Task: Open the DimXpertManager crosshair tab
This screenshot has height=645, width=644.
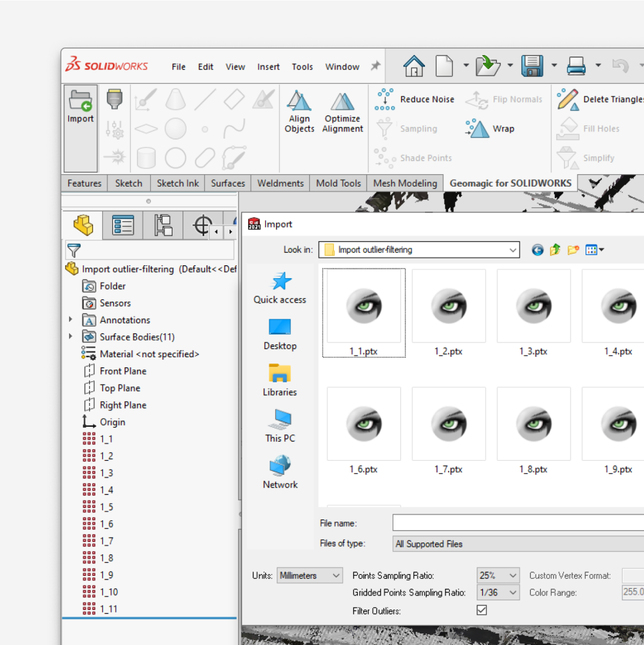Action: [202, 225]
